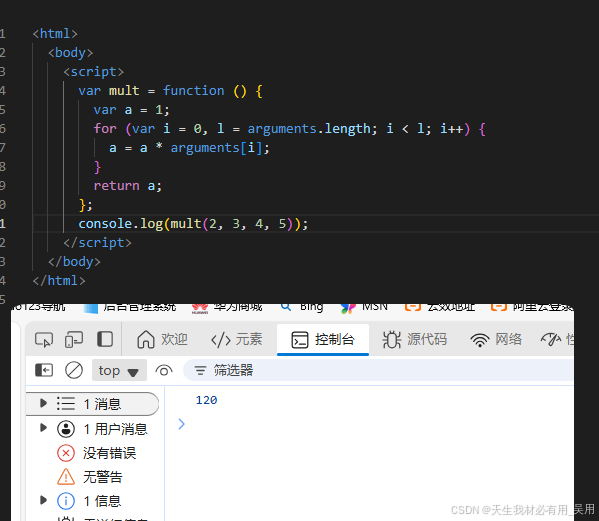
Task: Click the orange warning triangle icon
Action: (66, 477)
